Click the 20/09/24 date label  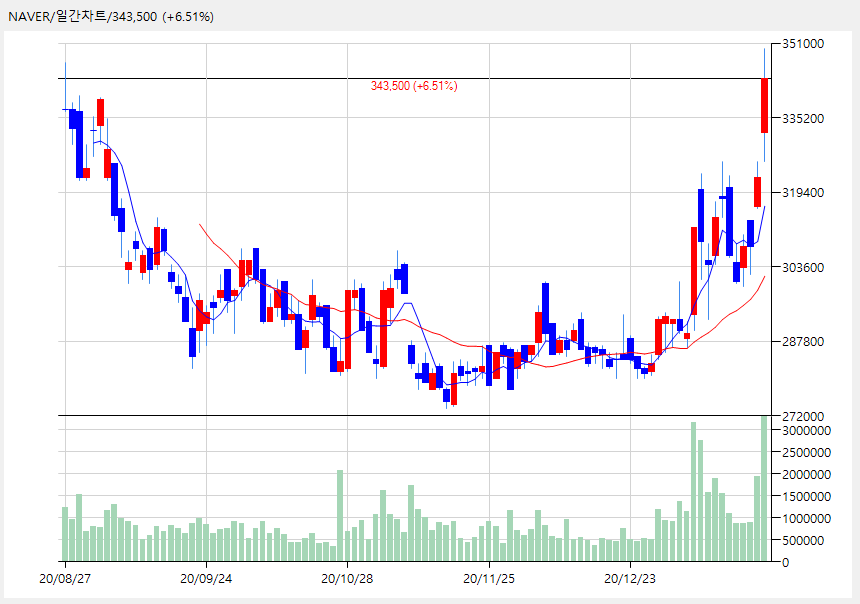click(x=206, y=579)
